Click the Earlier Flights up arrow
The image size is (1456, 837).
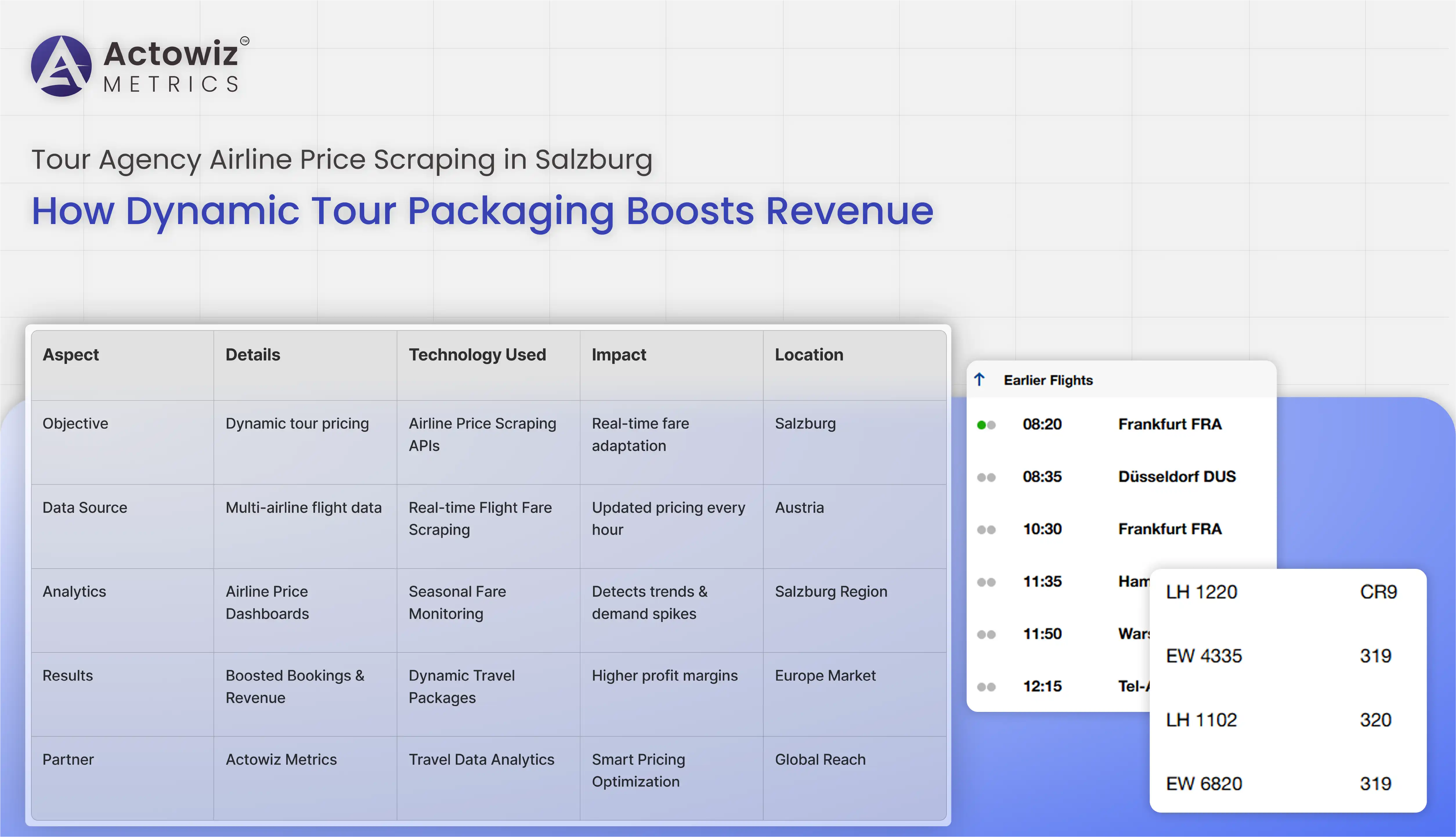[980, 379]
